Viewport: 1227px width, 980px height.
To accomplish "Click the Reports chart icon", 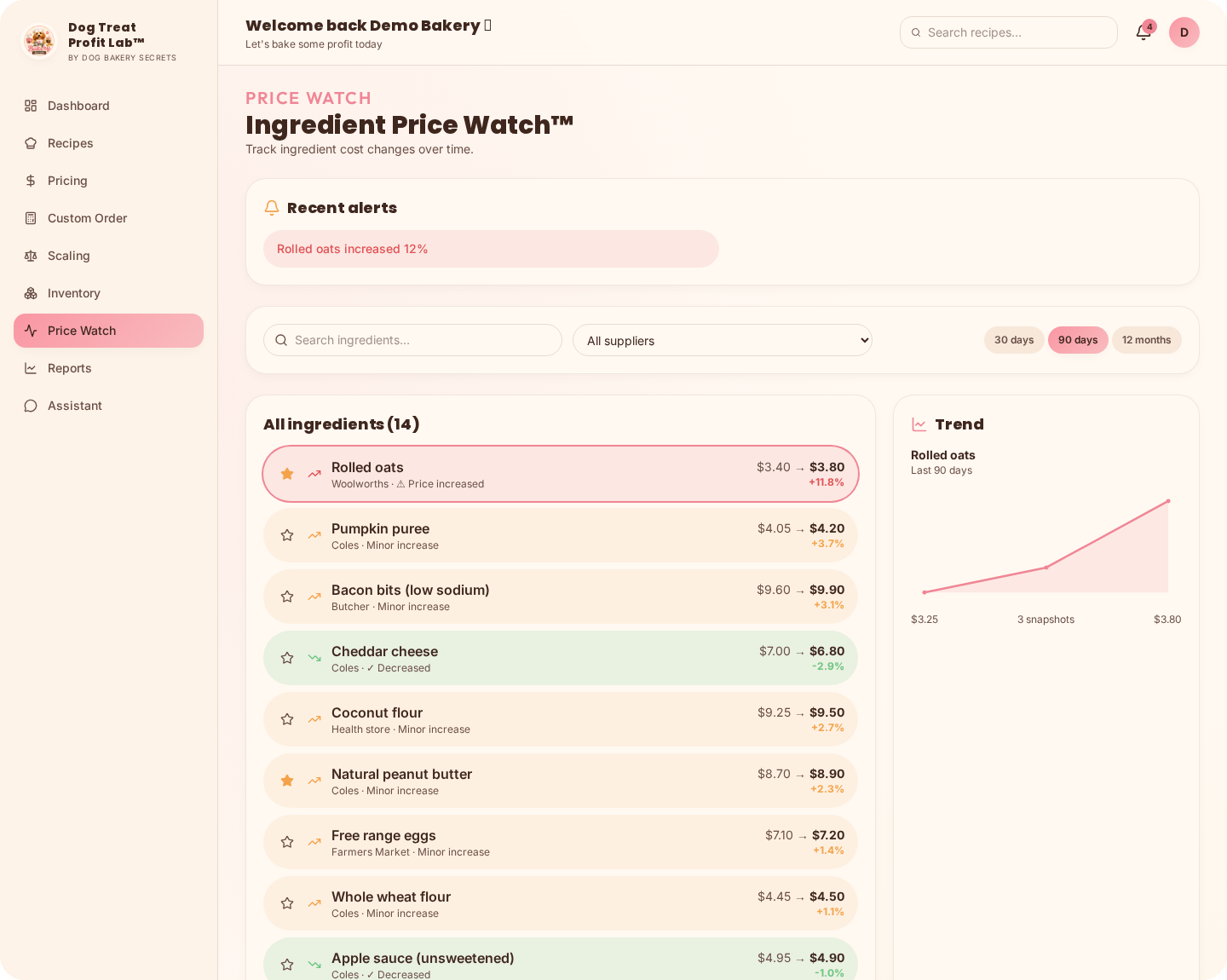I will point(31,368).
